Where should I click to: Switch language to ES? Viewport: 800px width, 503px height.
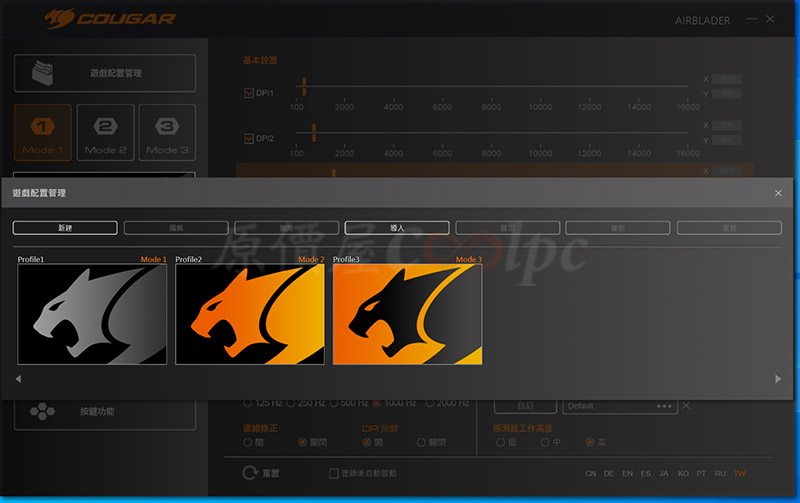(x=645, y=473)
